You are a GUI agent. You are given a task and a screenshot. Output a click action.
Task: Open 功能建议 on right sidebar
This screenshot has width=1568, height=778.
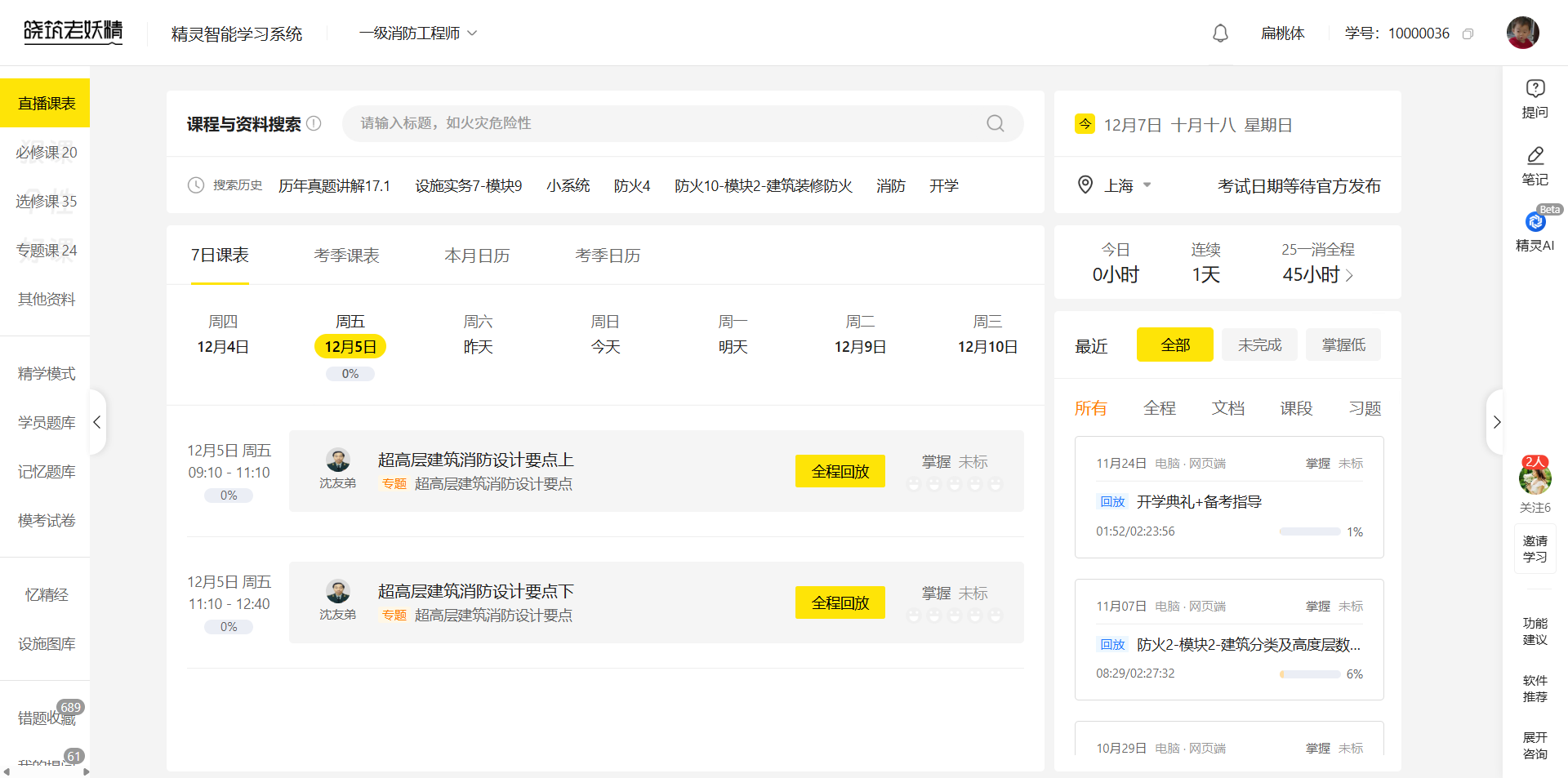pos(1535,631)
